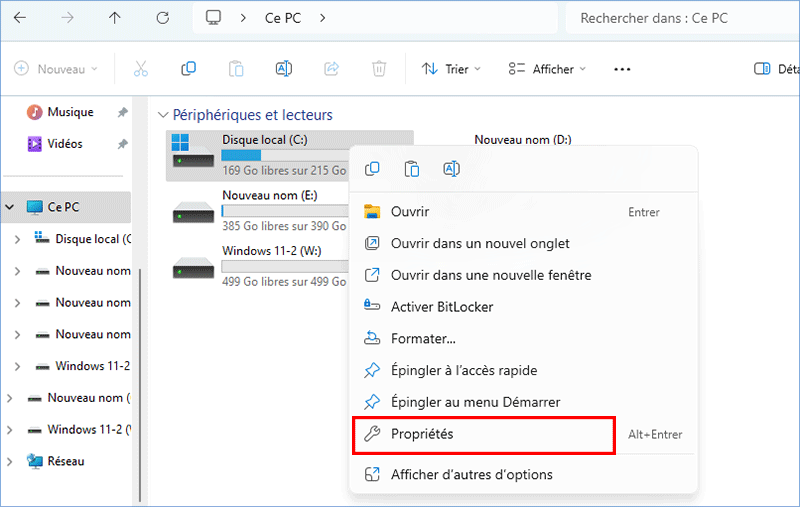Image resolution: width=800 pixels, height=507 pixels.
Task: Click the C: drive usage bar
Action: point(285,155)
